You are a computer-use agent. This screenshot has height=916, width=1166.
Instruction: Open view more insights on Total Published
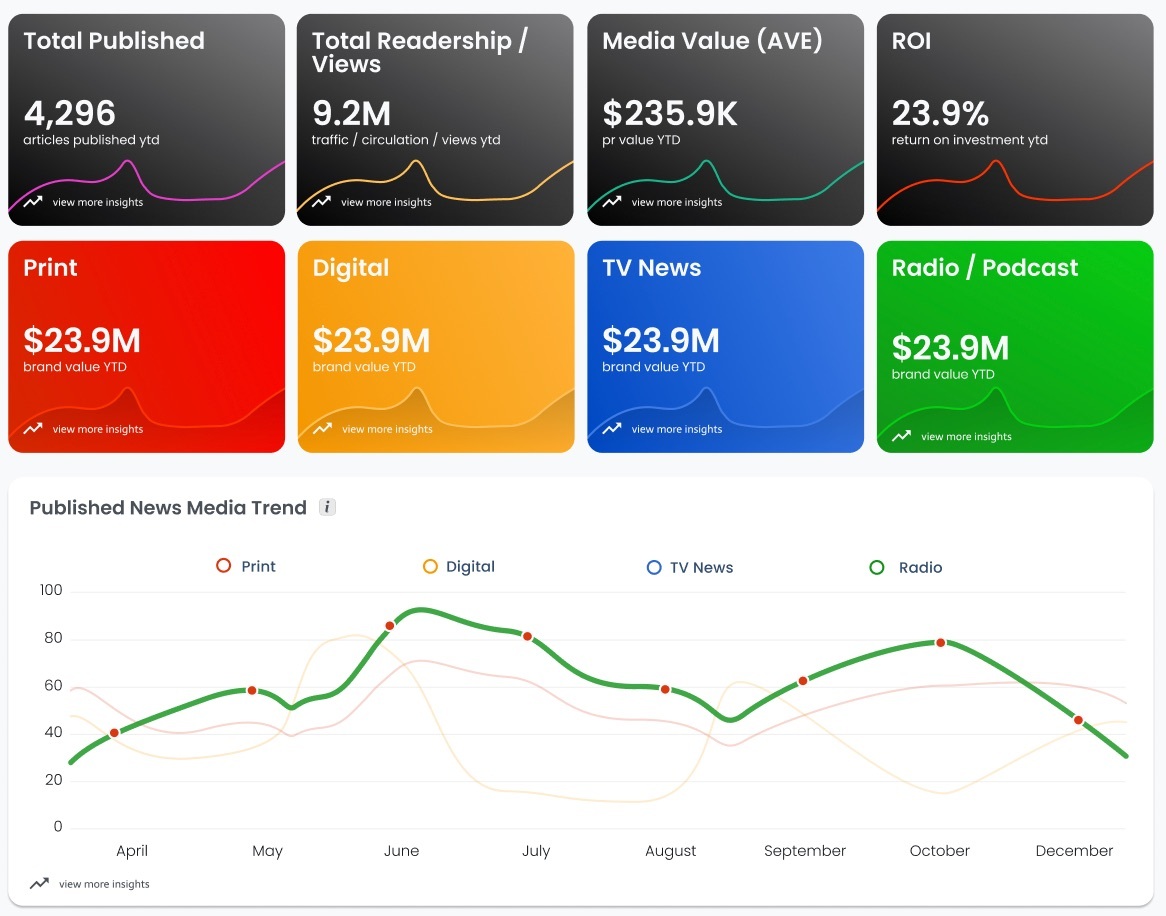coord(97,202)
